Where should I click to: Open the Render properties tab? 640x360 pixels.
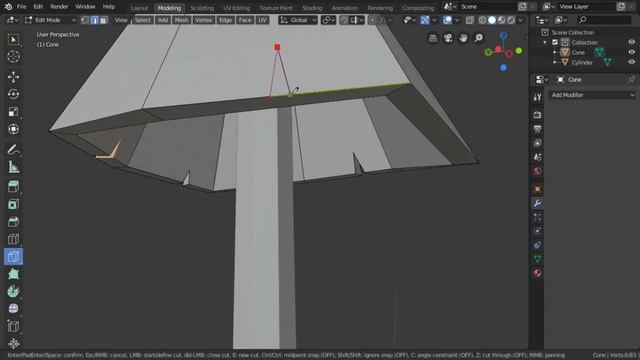(537, 115)
